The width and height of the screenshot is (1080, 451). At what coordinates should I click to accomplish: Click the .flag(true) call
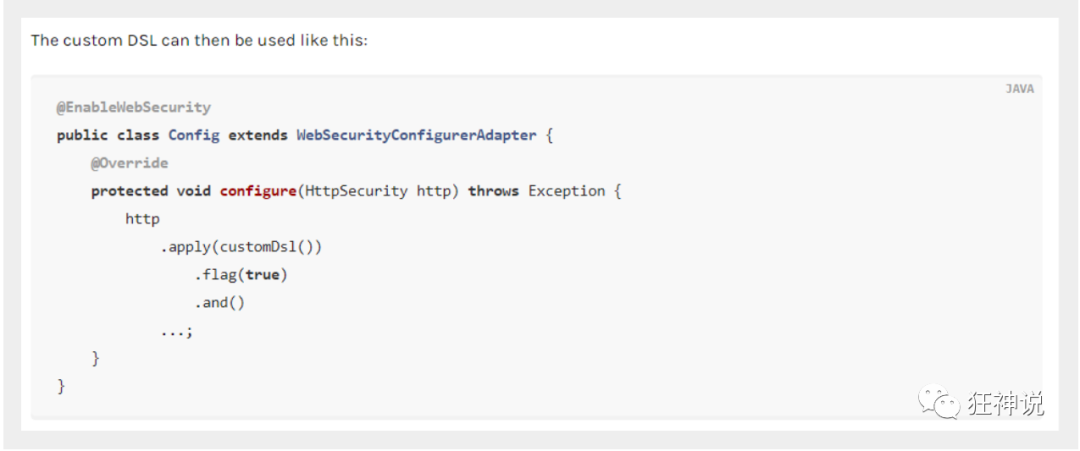(240, 275)
